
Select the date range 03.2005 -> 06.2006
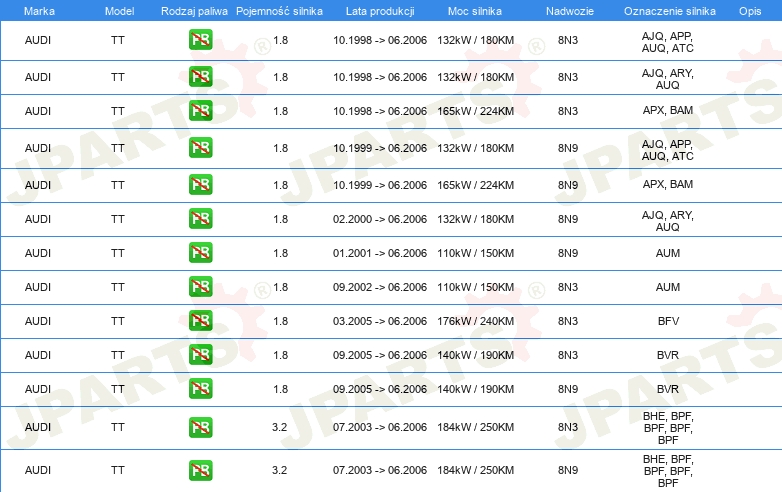(380, 321)
